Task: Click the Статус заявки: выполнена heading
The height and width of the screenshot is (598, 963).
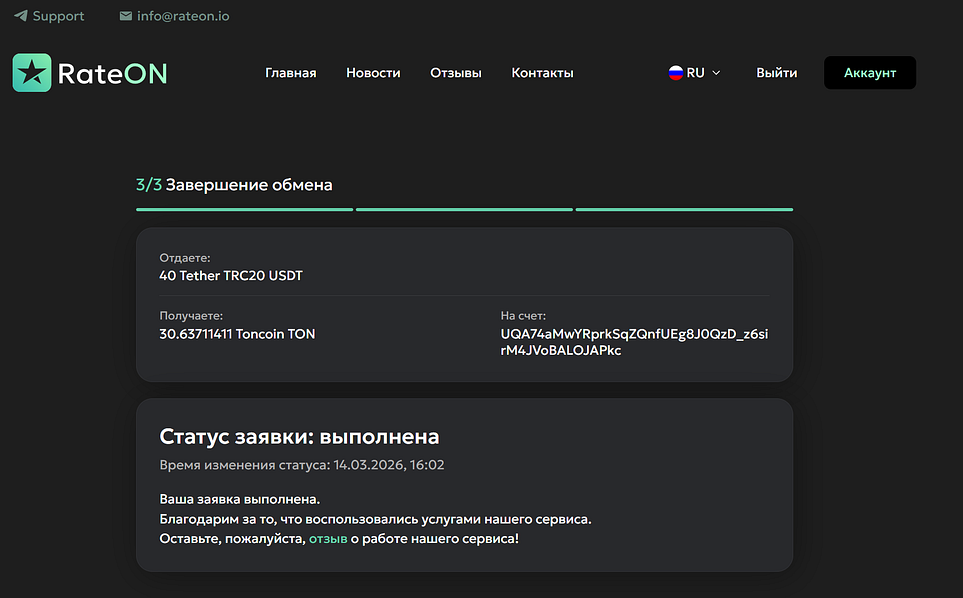Action: pos(299,437)
